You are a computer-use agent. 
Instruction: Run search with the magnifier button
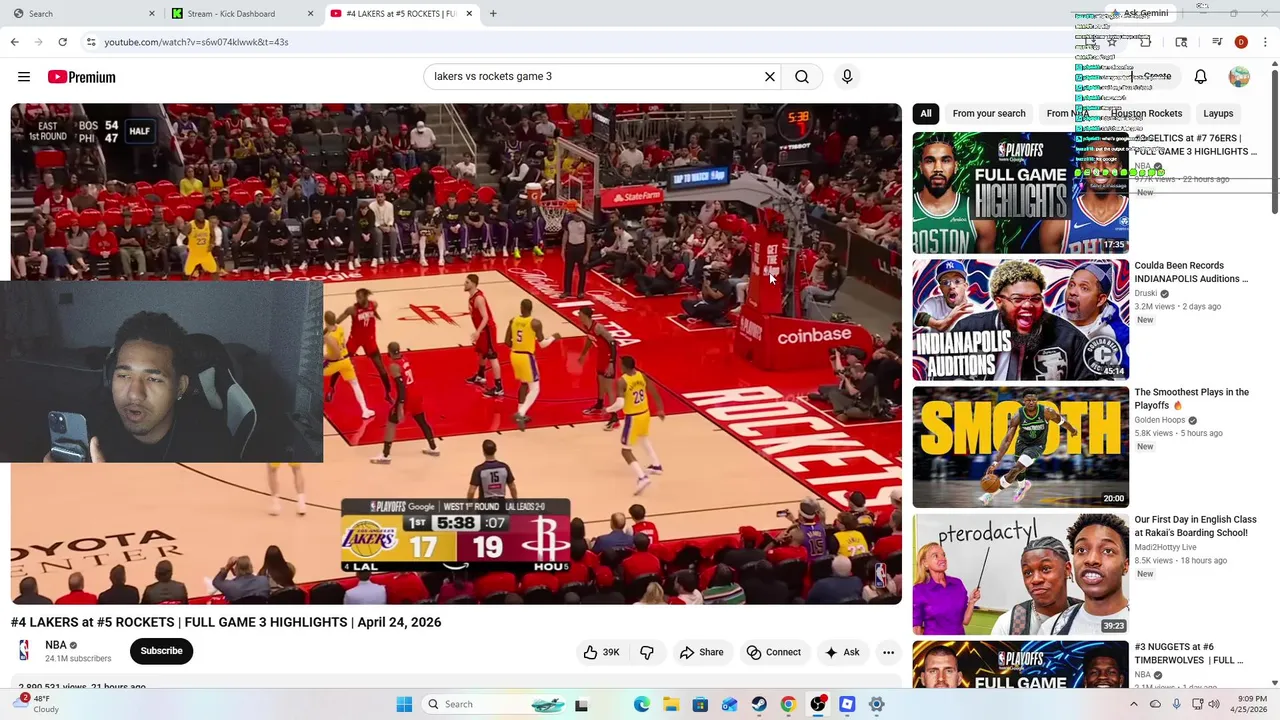[x=802, y=76]
